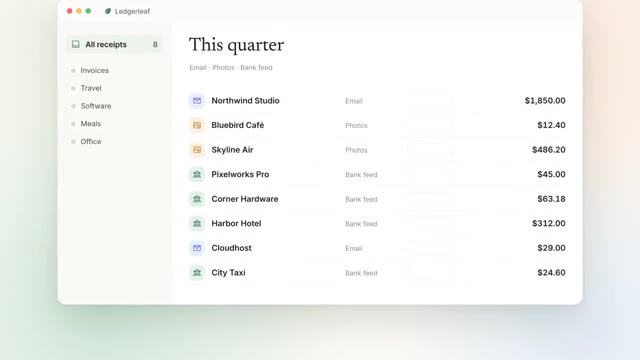Open the Invoices category
This screenshot has width=640, height=360.
point(94,70)
